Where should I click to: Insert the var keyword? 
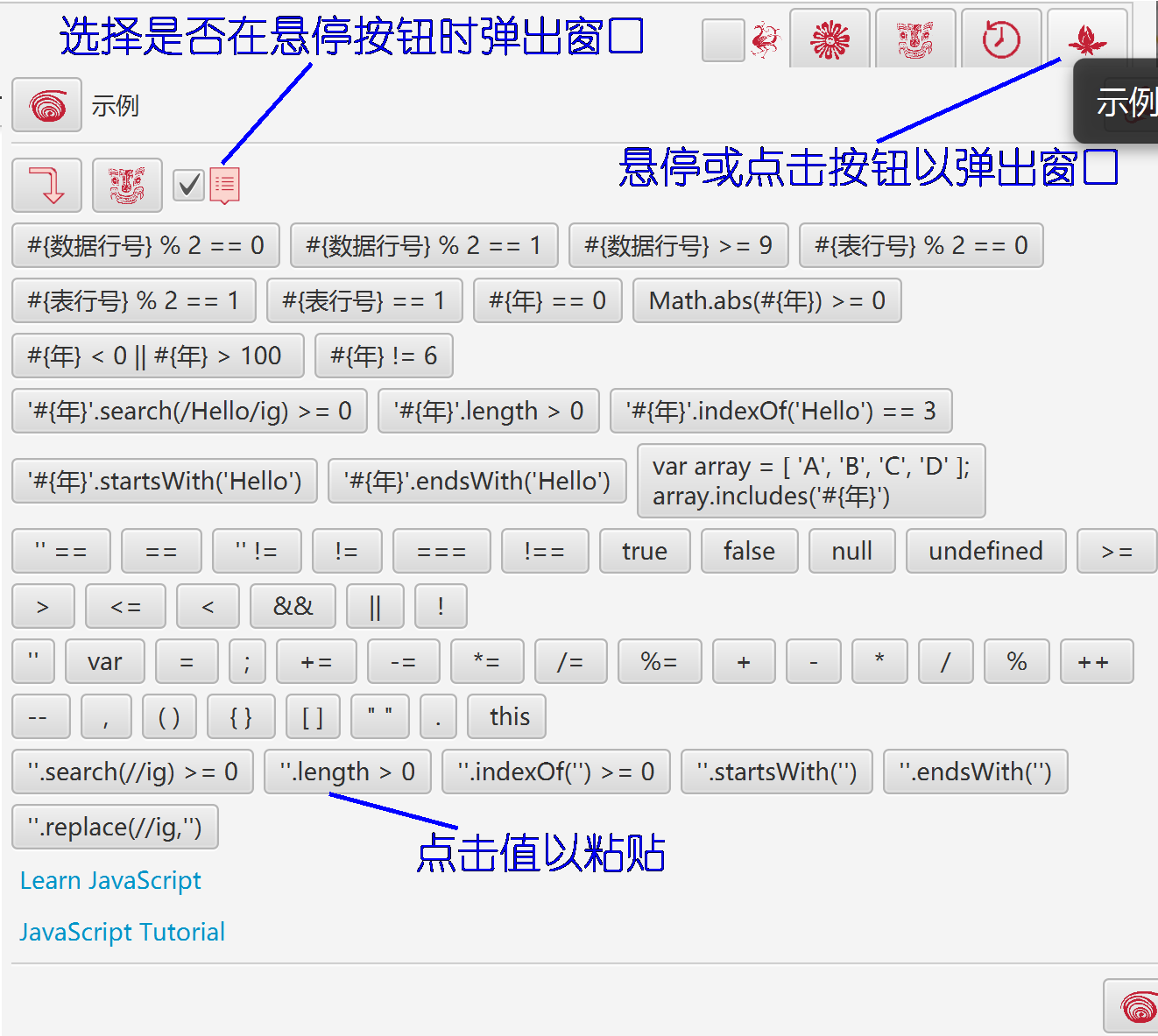pyautogui.click(x=105, y=661)
